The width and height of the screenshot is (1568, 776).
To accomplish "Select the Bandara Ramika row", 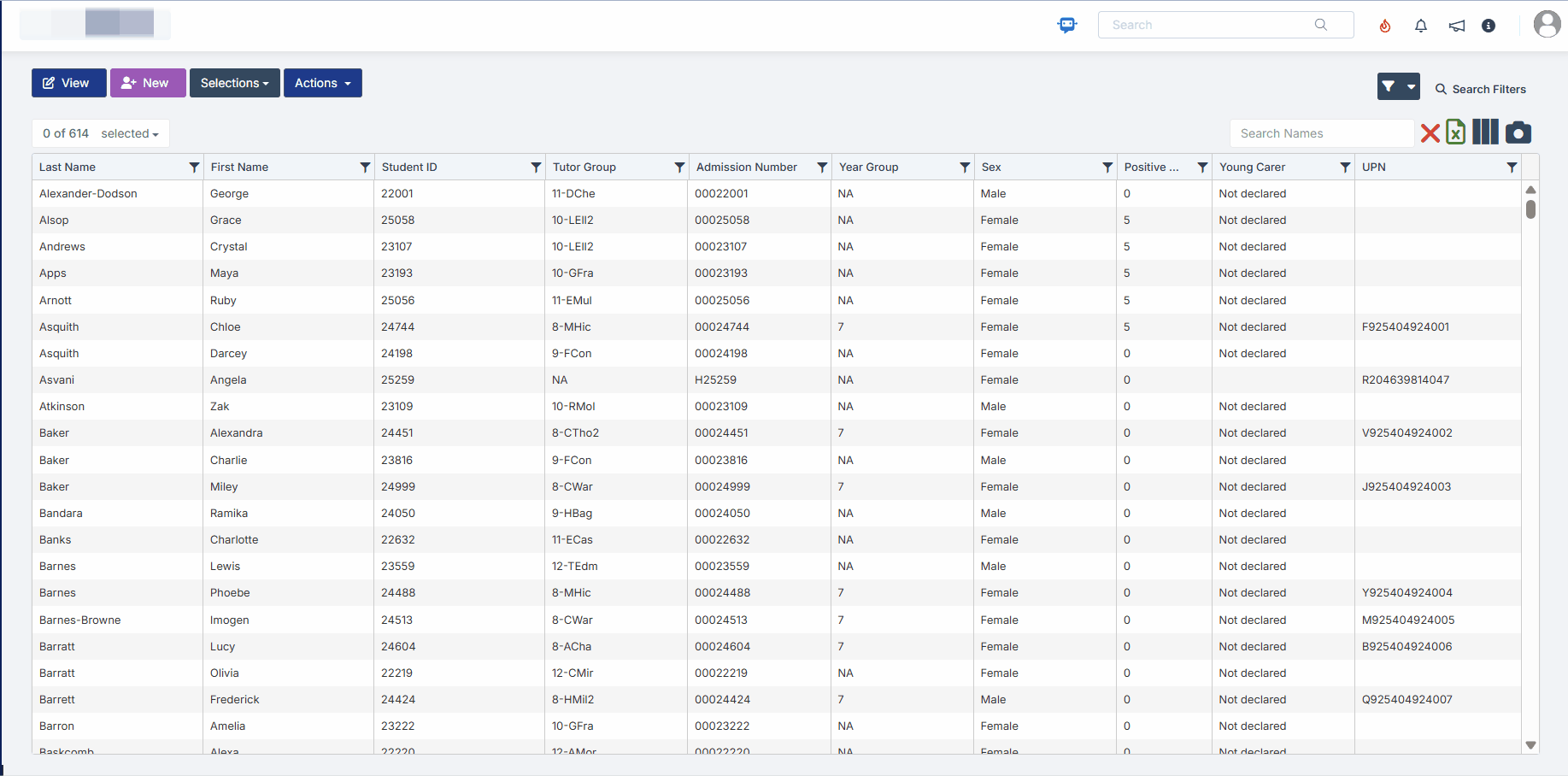I will pos(777,514).
